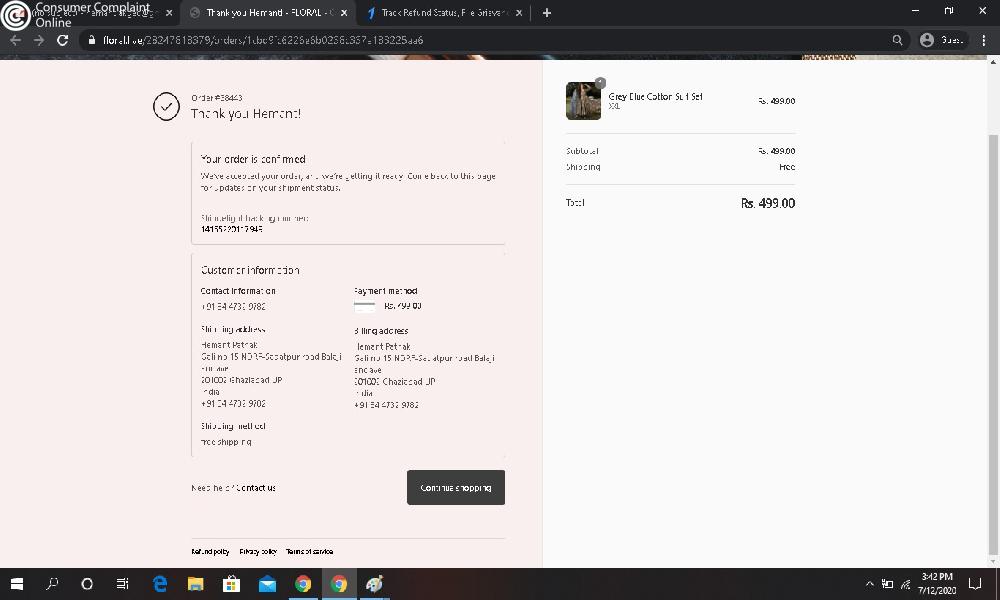Open Microsoft Edge from the taskbar
This screenshot has height=600, width=1000.
pyautogui.click(x=159, y=584)
